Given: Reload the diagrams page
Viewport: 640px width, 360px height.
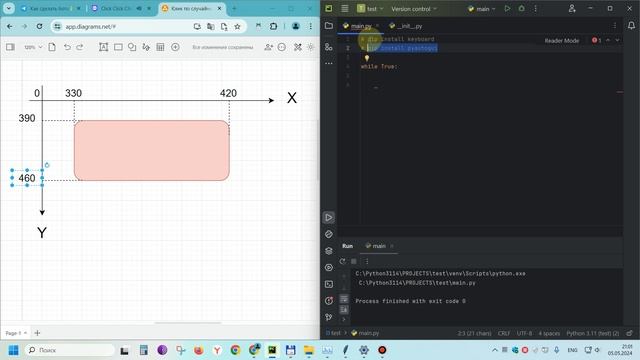Looking at the screenshot, I should pos(39,27).
